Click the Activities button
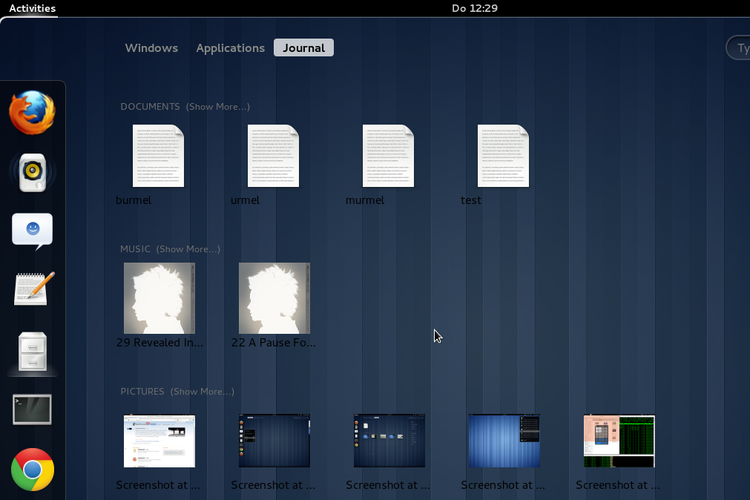The image size is (750, 500). tap(32, 8)
